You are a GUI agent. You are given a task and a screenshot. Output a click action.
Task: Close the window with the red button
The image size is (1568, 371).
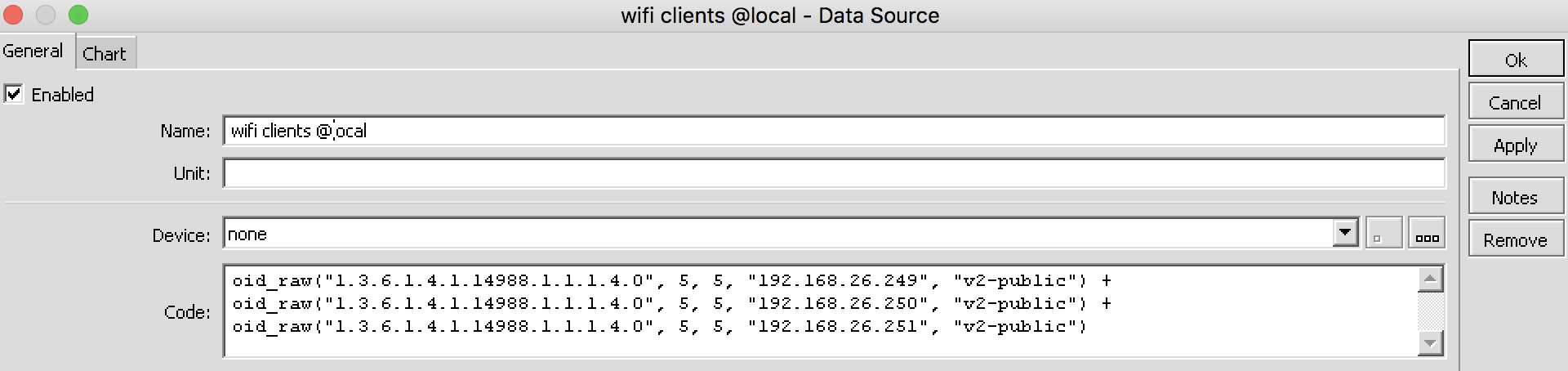(13, 15)
